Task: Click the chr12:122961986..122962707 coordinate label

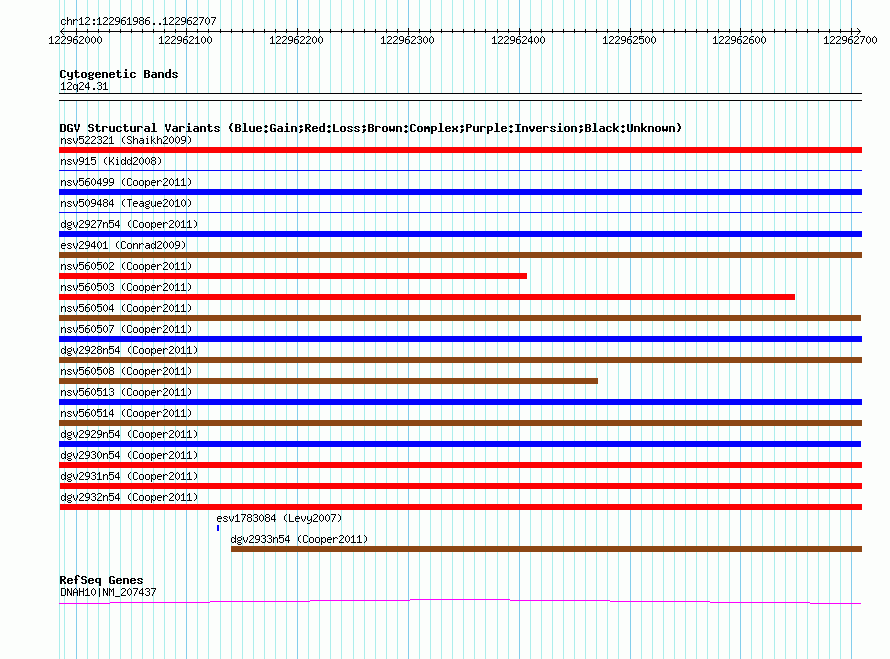Action: 138,21
